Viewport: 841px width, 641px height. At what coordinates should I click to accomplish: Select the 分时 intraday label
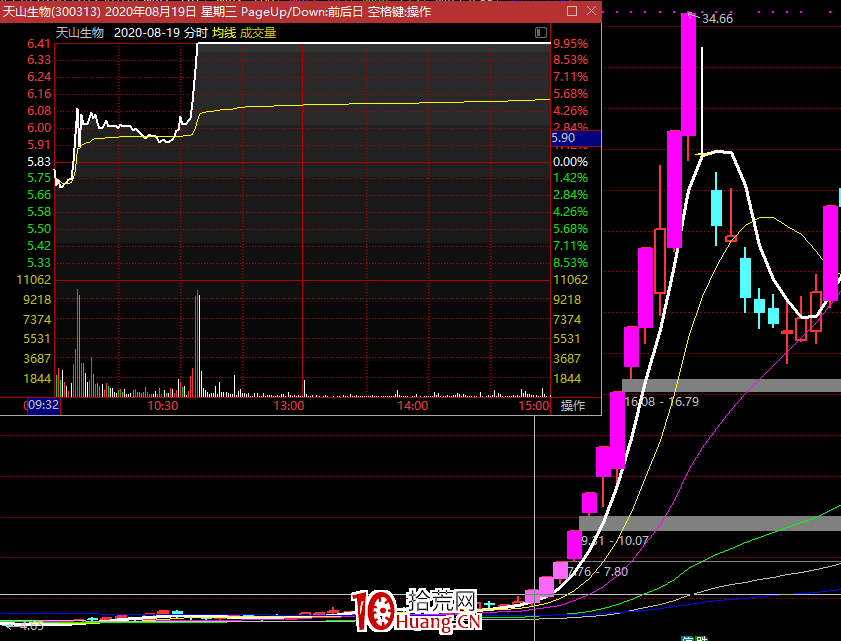[196, 33]
